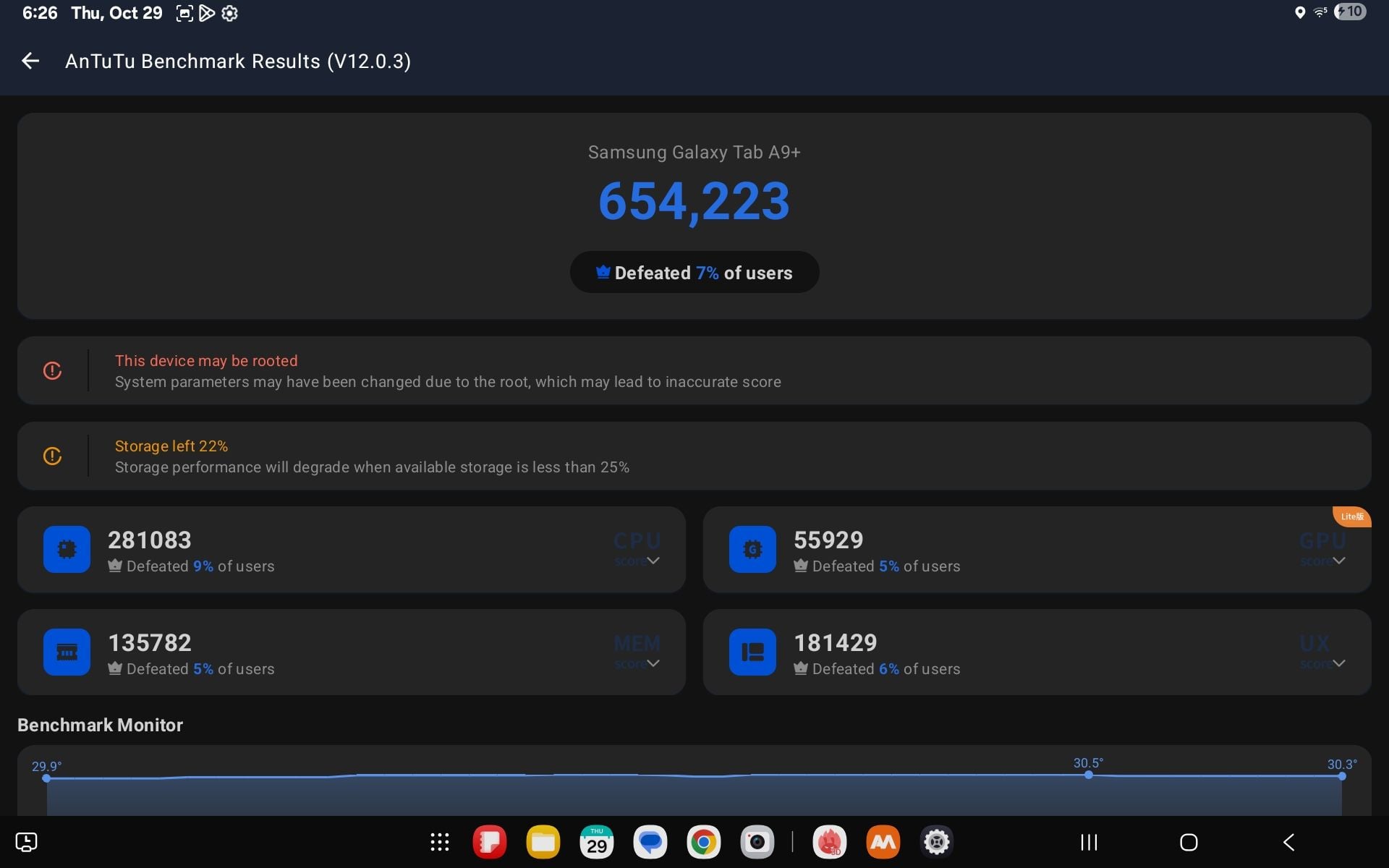The image size is (1389, 868).
Task: Launch Chrome from the taskbar
Action: 704,842
